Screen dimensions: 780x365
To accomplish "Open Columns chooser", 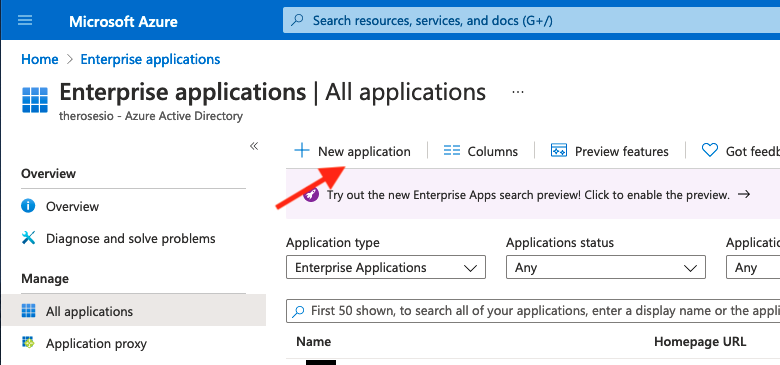I will pyautogui.click(x=481, y=151).
